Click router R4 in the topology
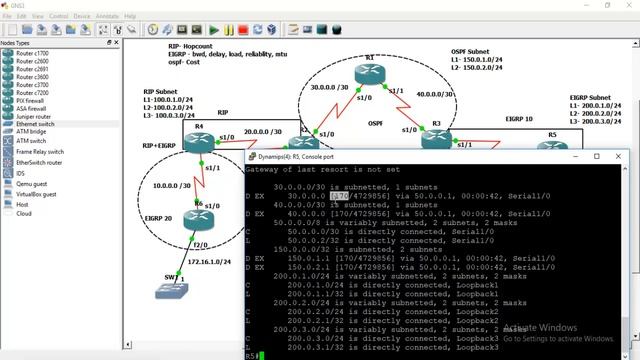 click(199, 142)
